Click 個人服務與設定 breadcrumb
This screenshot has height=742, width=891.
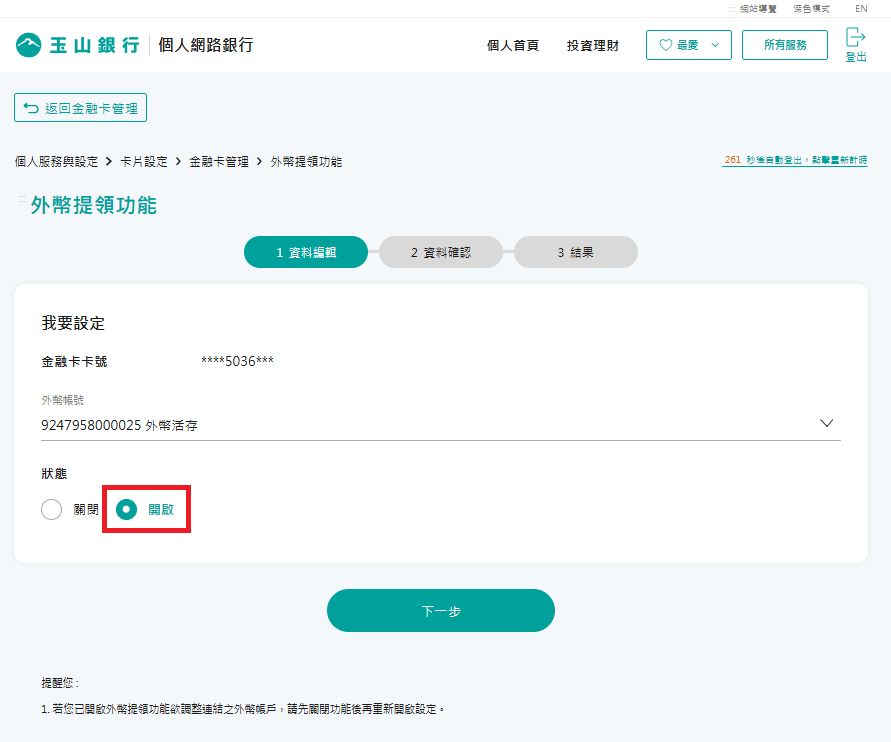pyautogui.click(x=56, y=162)
